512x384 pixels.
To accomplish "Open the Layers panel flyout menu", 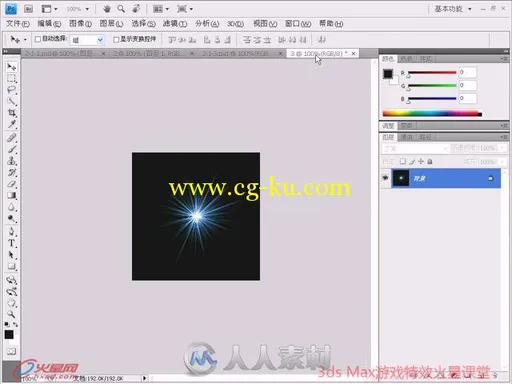I will click(505, 137).
